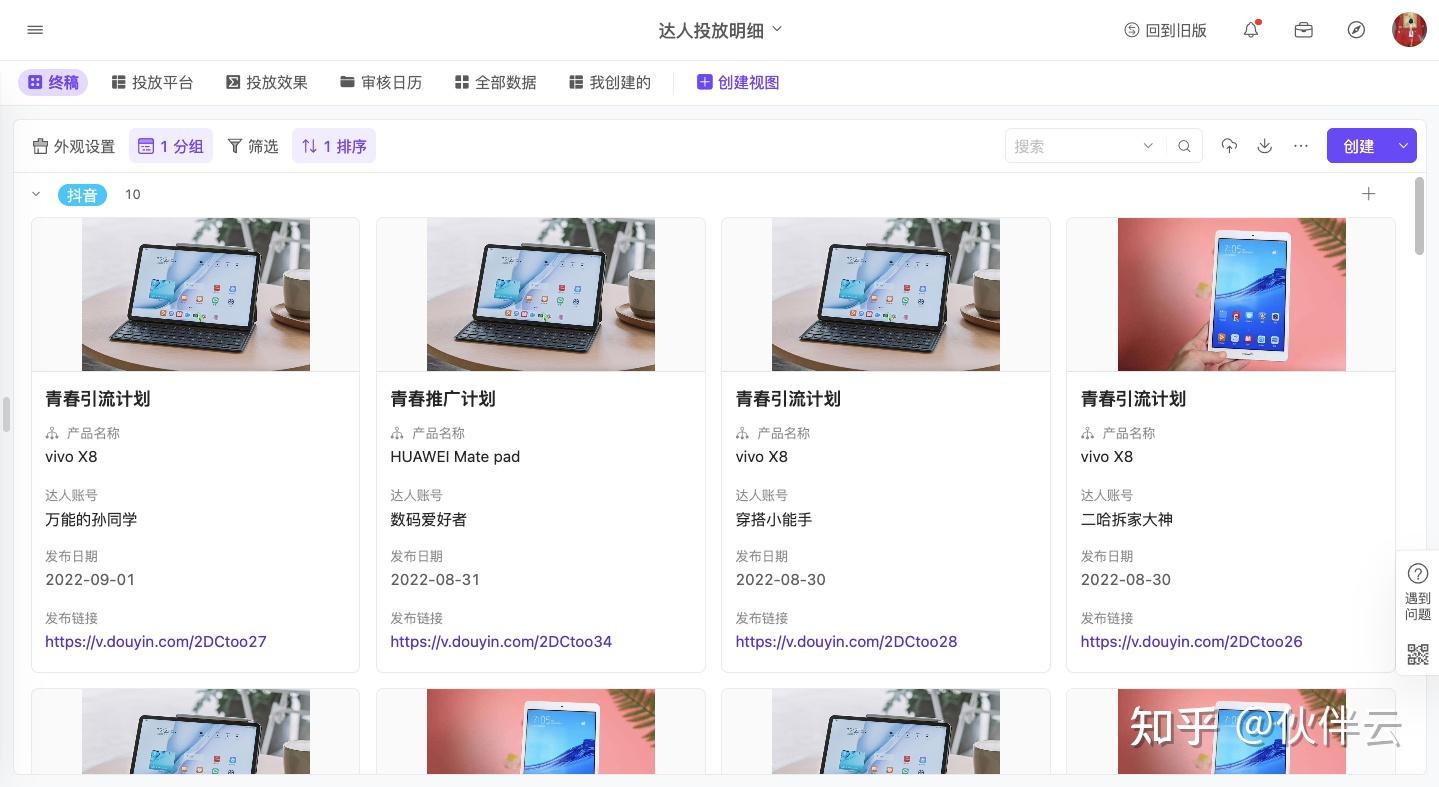
Task: Click the vertical scrollbar thumb
Action: [1419, 215]
